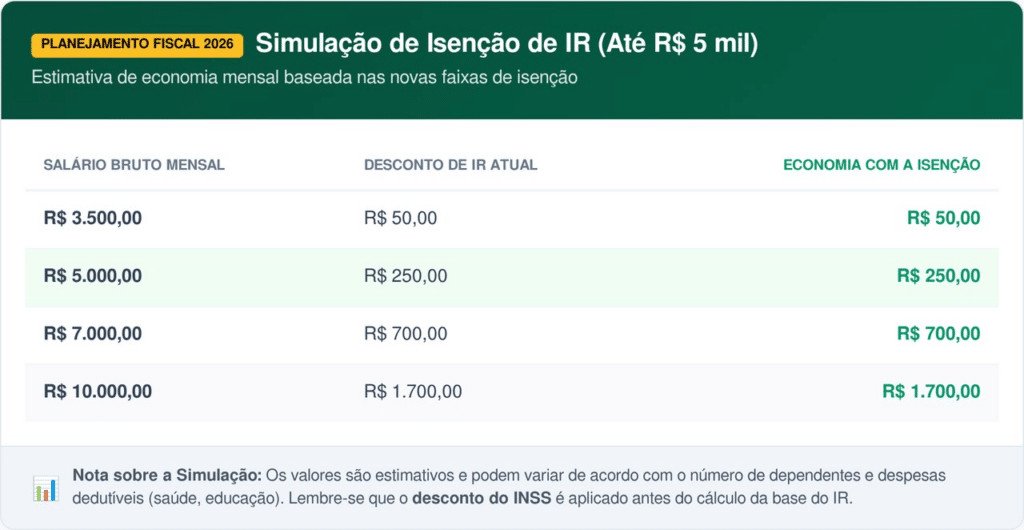This screenshot has height=530, width=1024.
Task: Click the bold "Nota sobre a Simulação" label
Action: 167,476
